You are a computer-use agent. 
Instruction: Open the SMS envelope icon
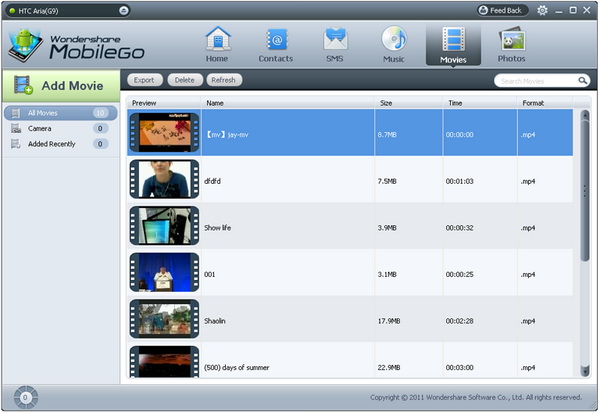(335, 39)
